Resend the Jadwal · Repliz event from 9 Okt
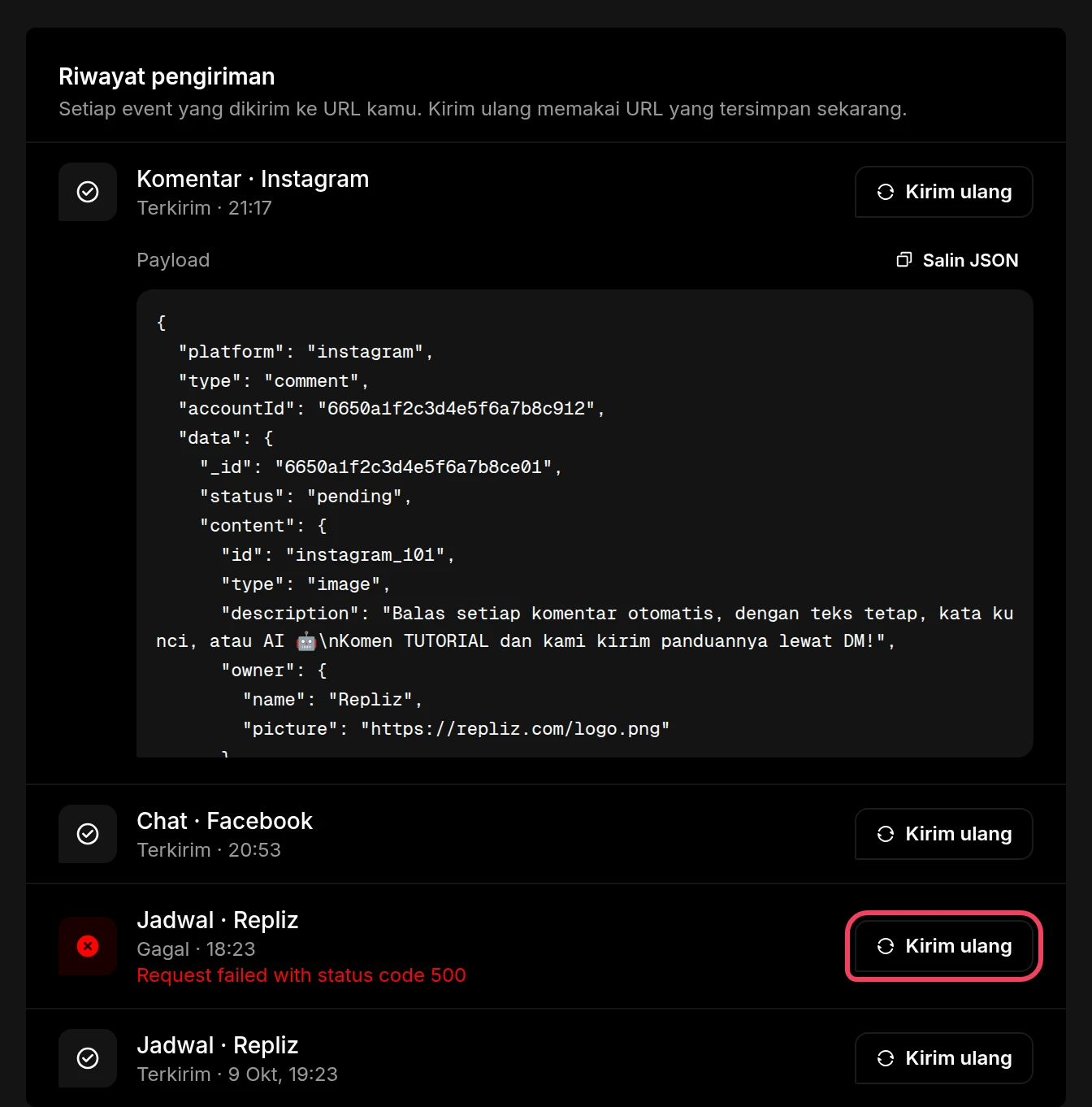The width and height of the screenshot is (1092, 1107). [x=944, y=1058]
